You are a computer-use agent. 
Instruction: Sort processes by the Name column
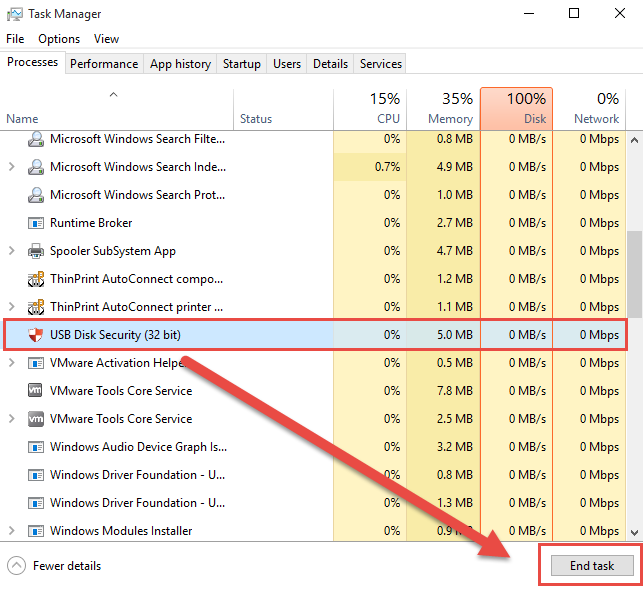pyautogui.click(x=117, y=109)
